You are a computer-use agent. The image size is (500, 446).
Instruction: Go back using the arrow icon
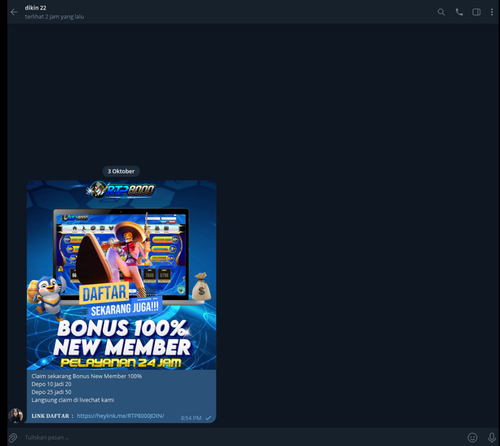pos(14,12)
